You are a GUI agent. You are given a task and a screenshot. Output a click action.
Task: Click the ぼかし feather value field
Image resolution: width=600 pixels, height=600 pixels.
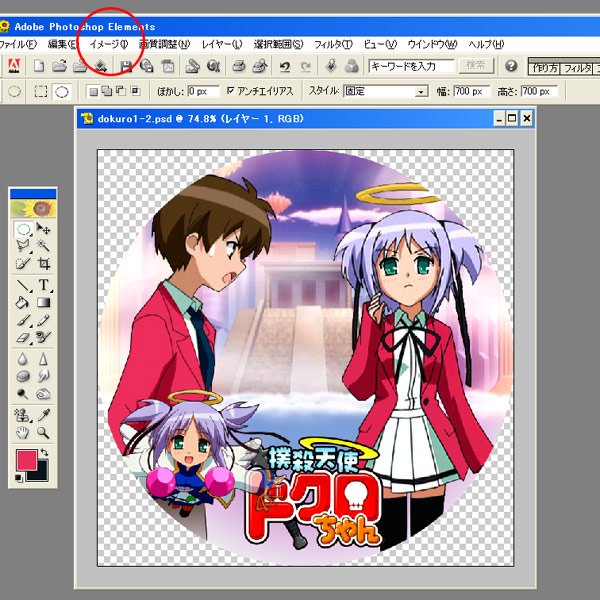tap(204, 91)
